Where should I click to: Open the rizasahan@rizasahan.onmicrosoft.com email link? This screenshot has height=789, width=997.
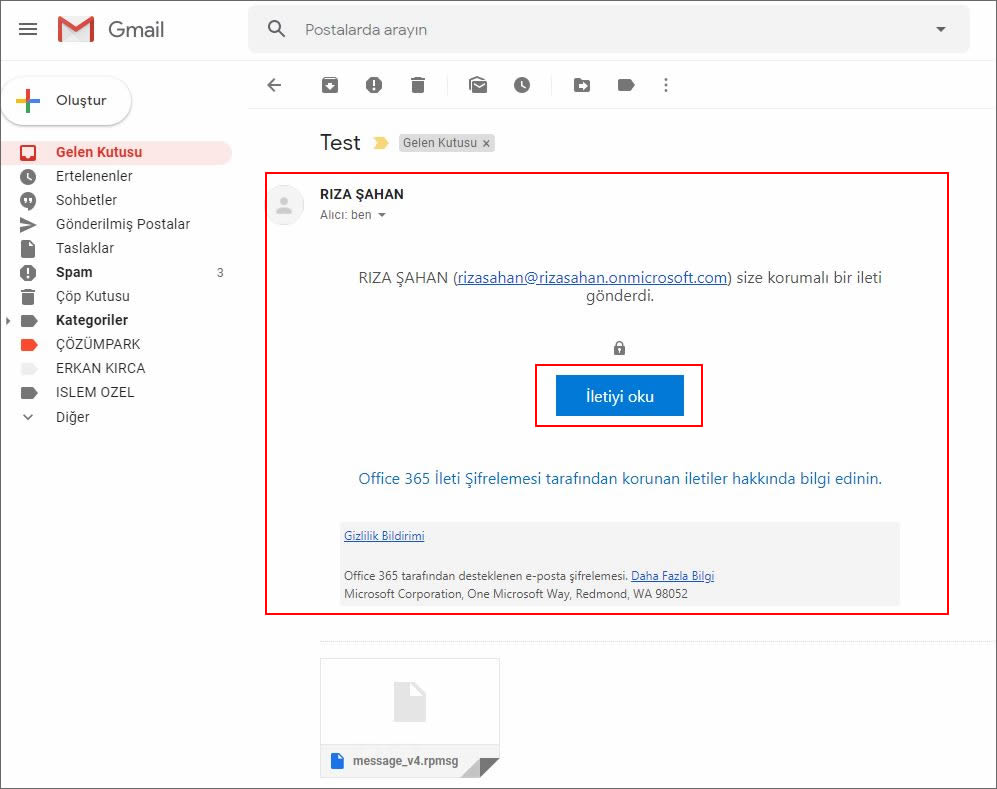[592, 278]
